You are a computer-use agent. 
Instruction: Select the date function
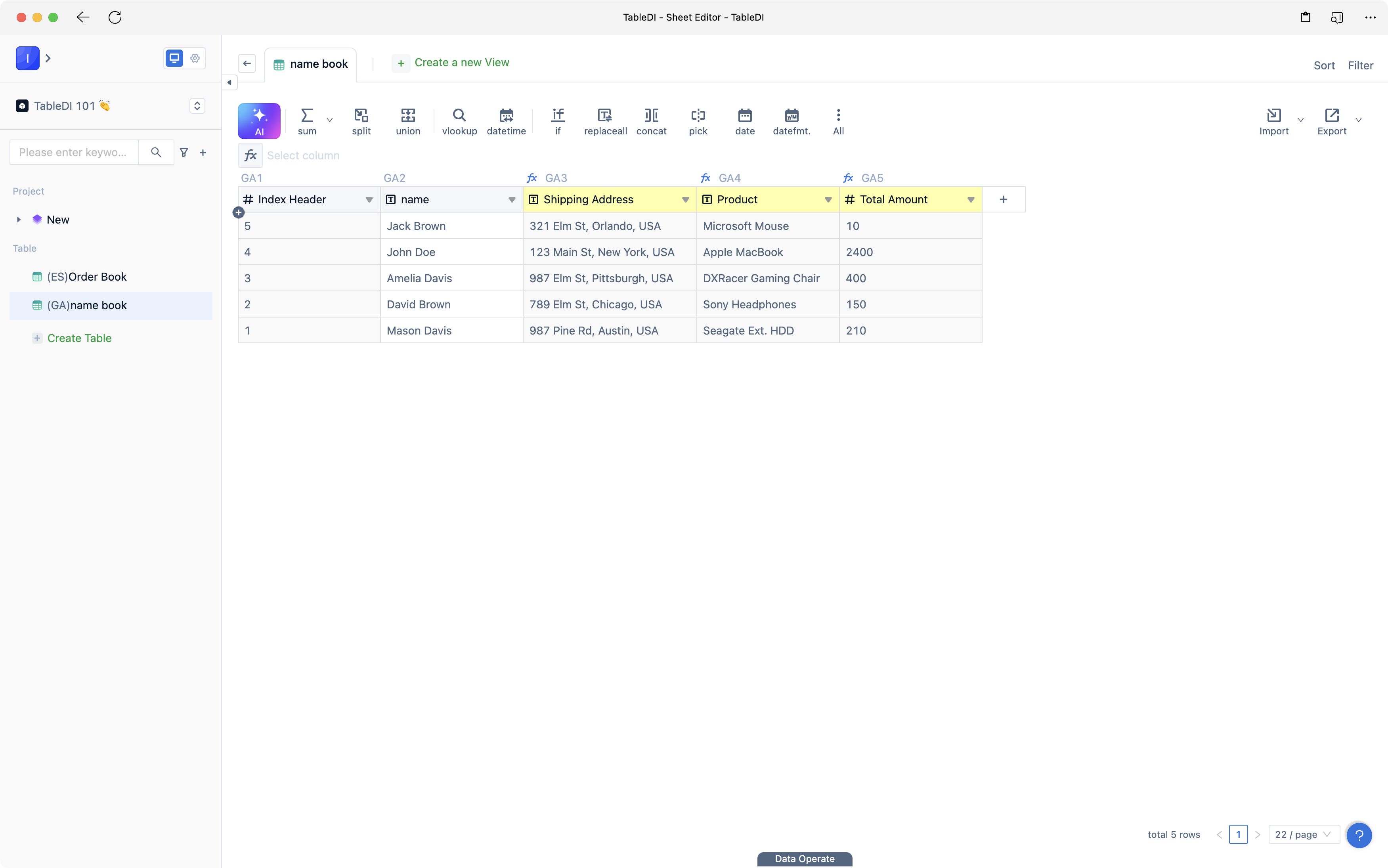(x=745, y=122)
